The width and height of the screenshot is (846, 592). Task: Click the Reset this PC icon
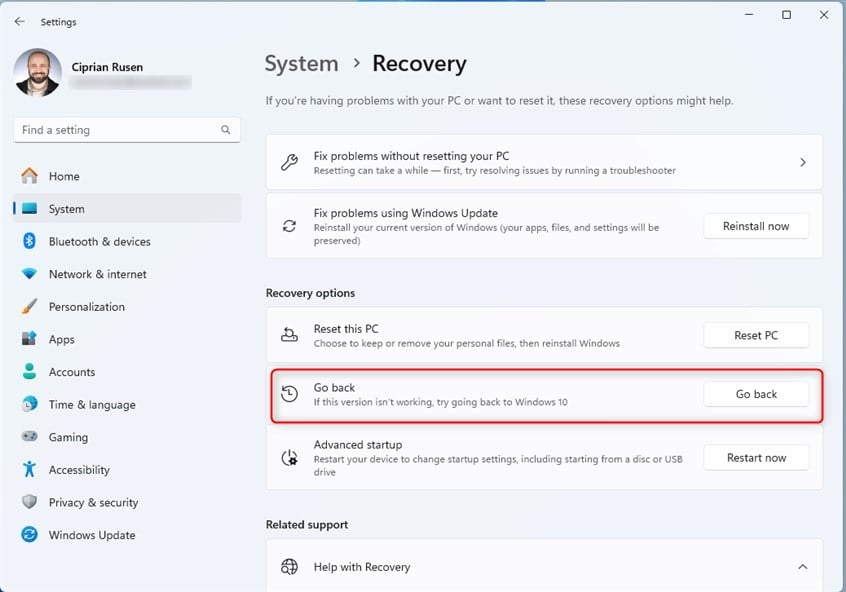[x=289, y=335]
